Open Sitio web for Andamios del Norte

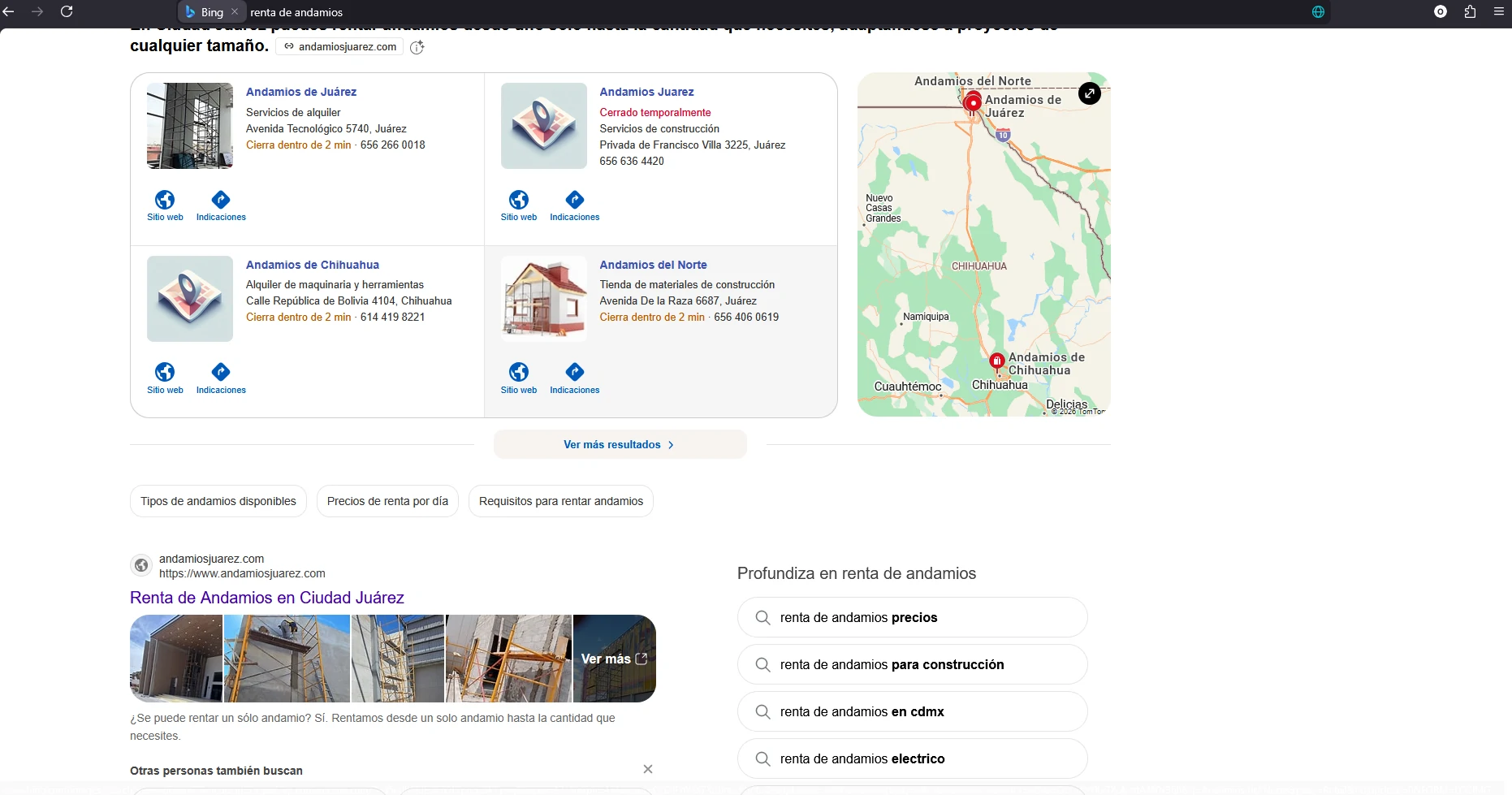519,378
